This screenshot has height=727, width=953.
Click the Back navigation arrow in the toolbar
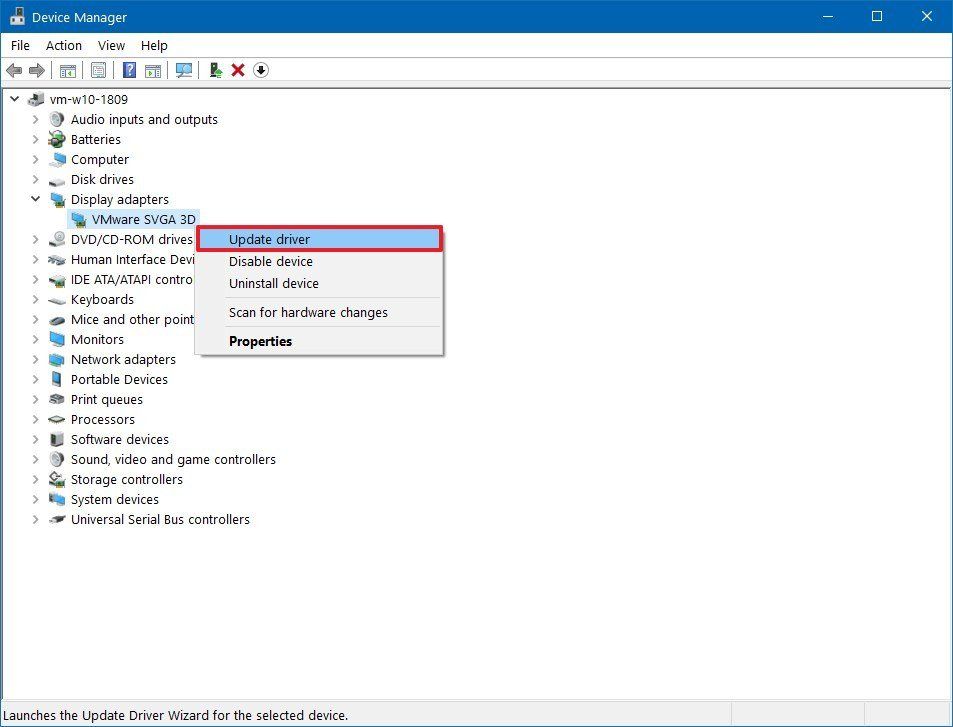pyautogui.click(x=14, y=70)
